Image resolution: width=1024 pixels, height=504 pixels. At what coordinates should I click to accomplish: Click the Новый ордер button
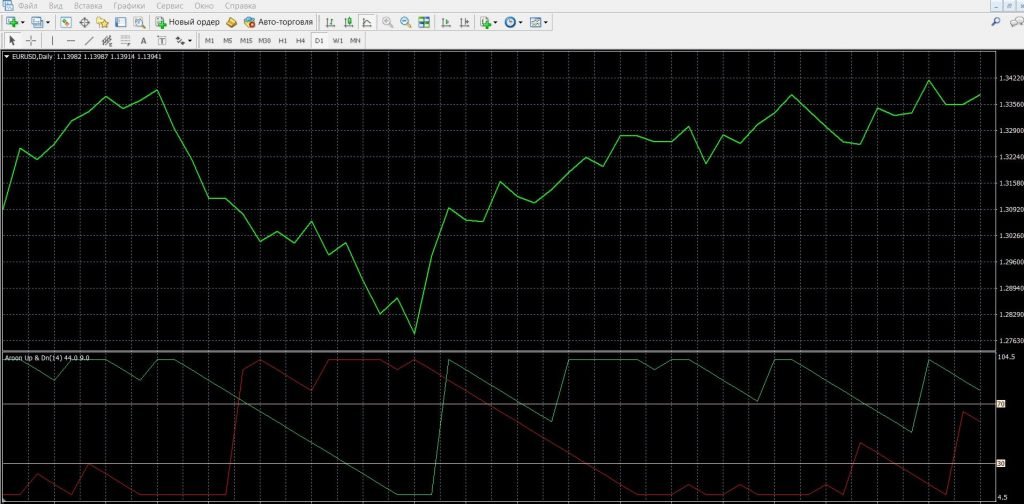pos(187,21)
